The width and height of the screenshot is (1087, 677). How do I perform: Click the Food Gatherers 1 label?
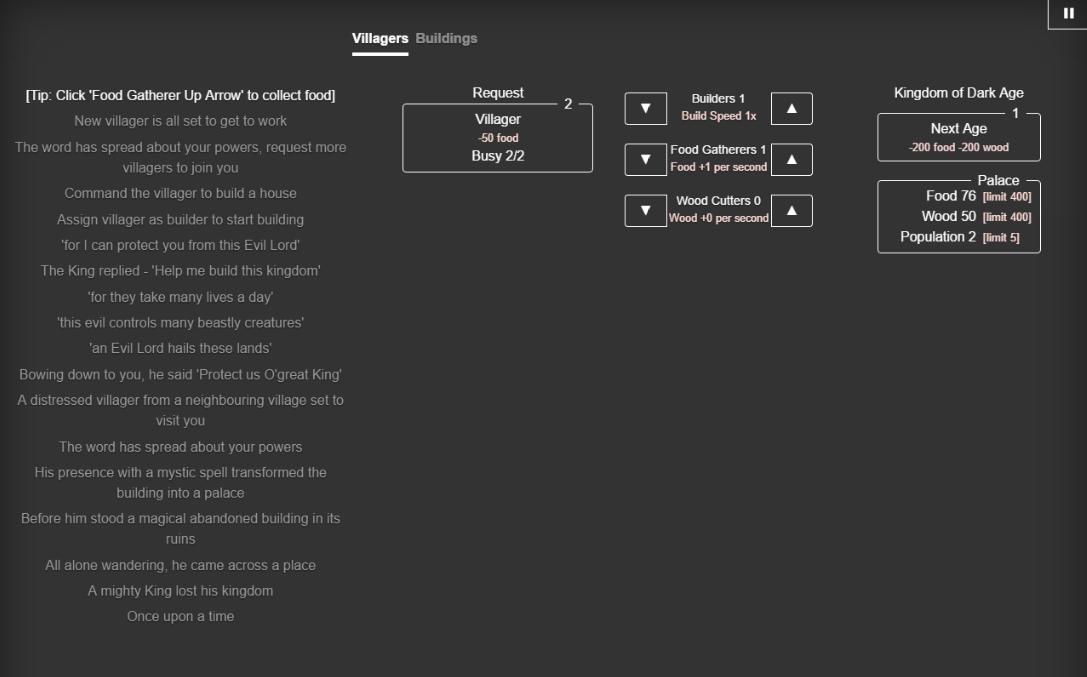[718, 150]
